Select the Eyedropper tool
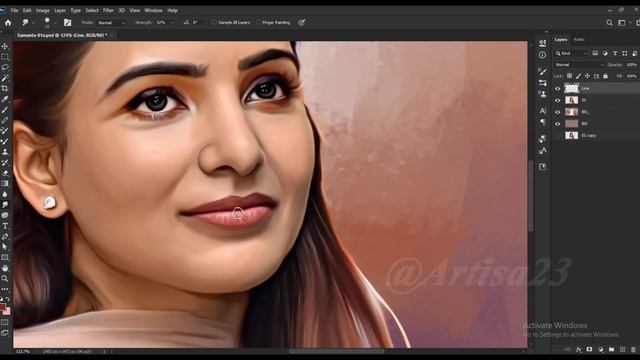The image size is (640, 360). tap(5, 99)
